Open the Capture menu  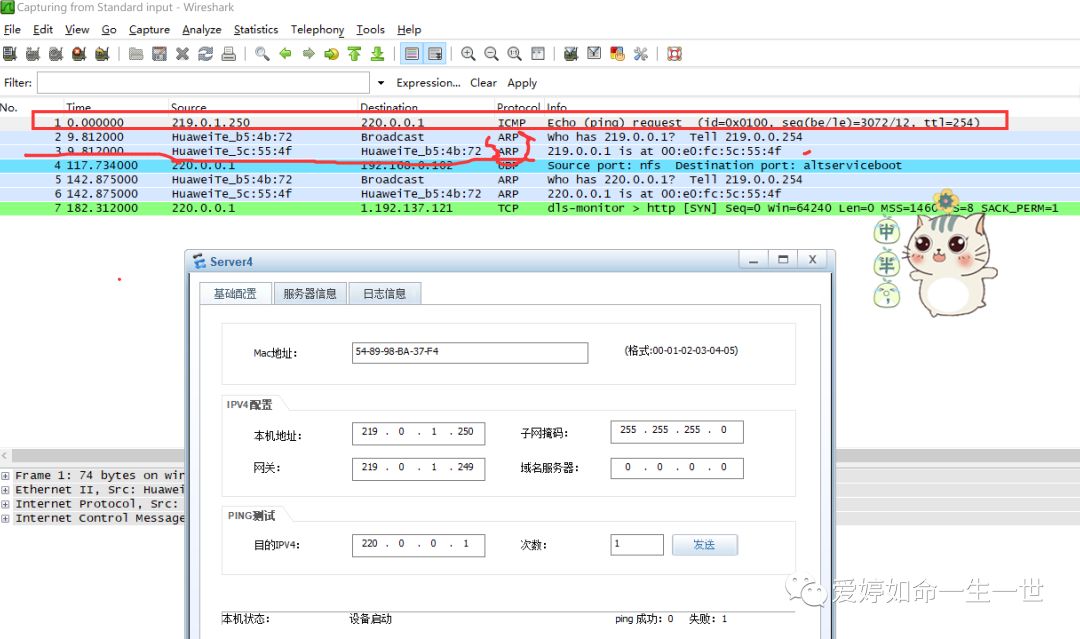pyautogui.click(x=149, y=30)
